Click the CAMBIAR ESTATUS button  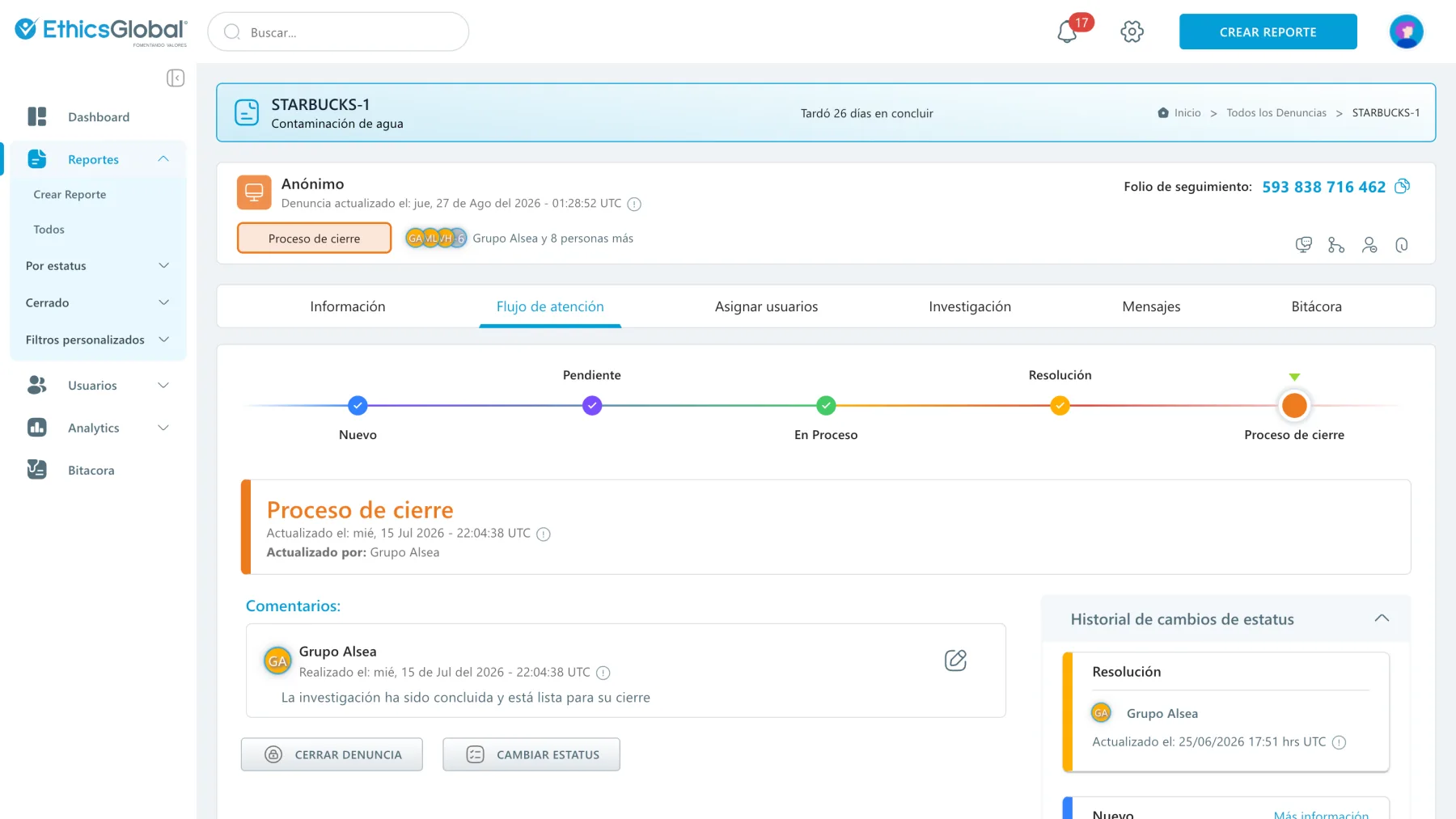click(x=531, y=754)
